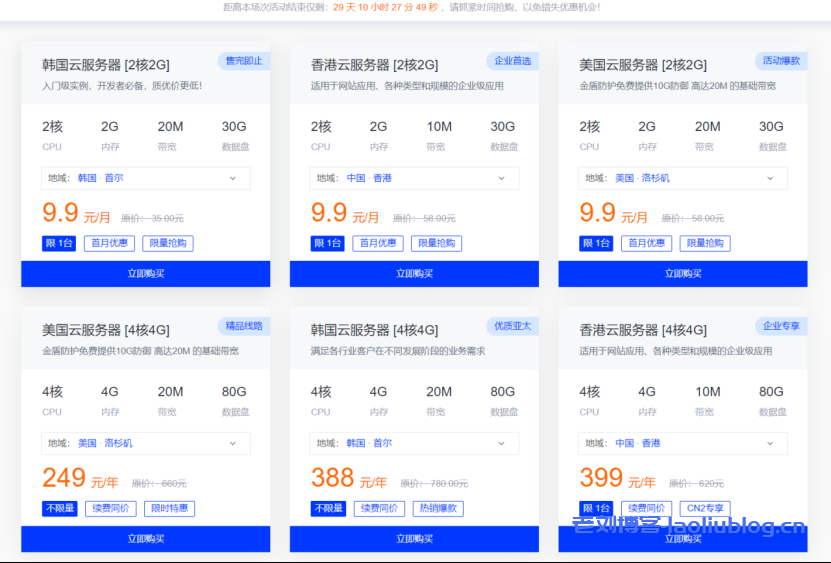This screenshot has width=831, height=563.
Task: Open the 韩国·首尔 region dropdown in 2核2G card
Action: 145,178
